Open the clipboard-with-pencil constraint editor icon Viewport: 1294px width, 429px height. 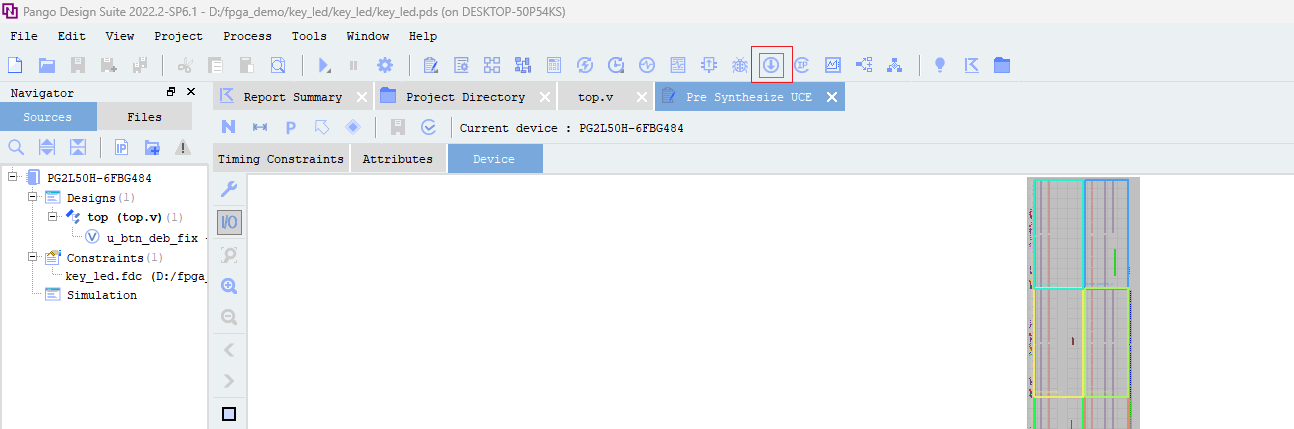tap(431, 65)
